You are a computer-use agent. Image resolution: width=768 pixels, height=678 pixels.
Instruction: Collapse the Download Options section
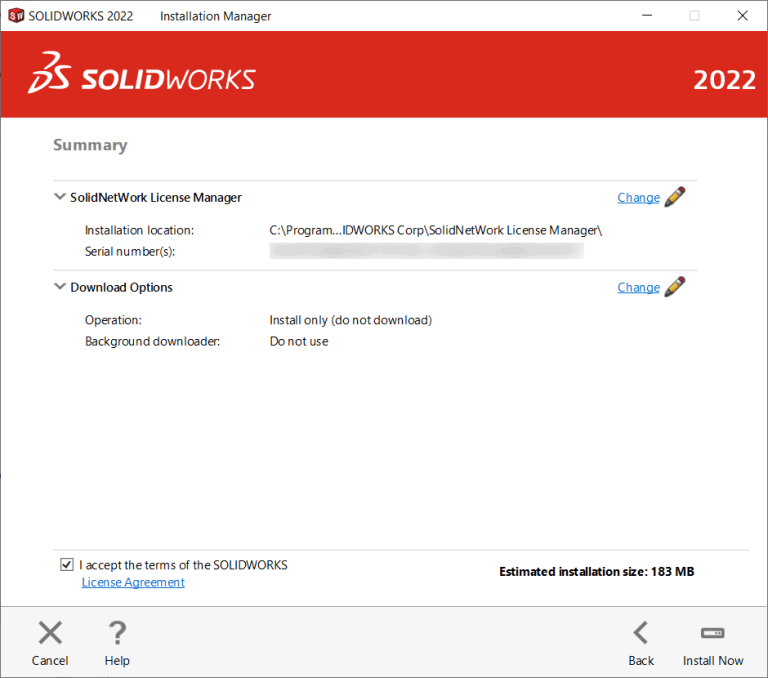[x=59, y=287]
